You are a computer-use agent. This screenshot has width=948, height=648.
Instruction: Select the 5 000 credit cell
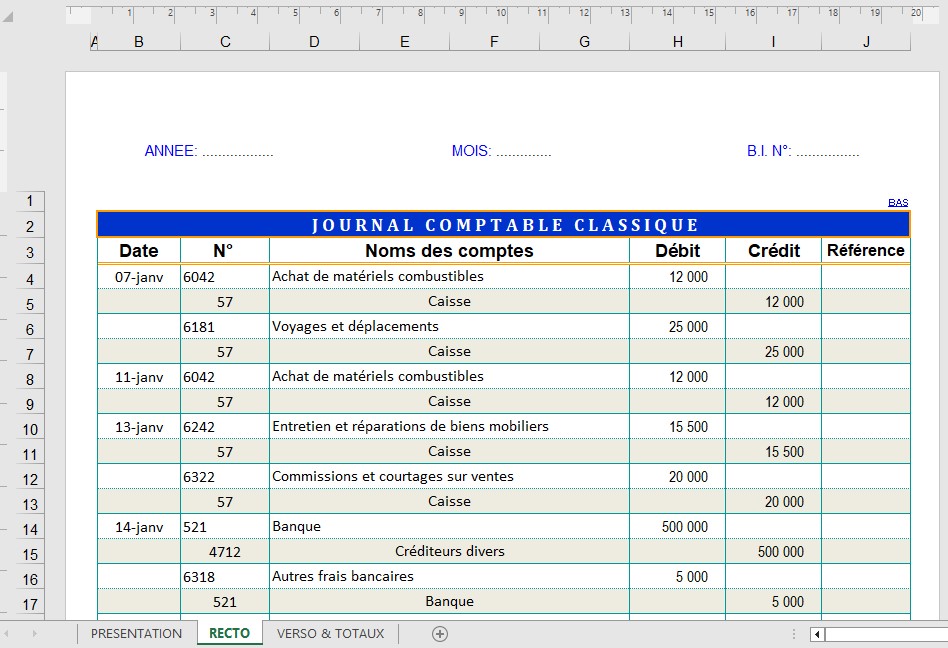773,601
